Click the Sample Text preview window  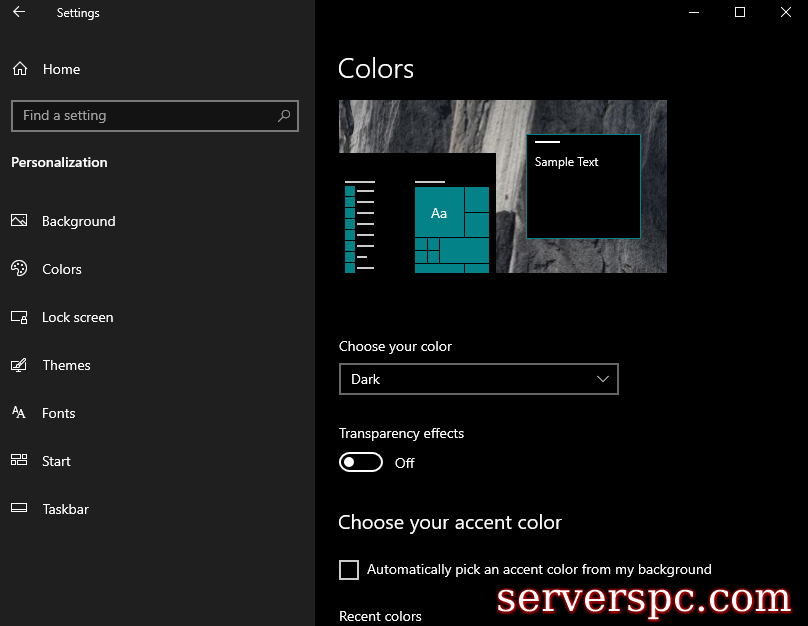tap(583, 187)
